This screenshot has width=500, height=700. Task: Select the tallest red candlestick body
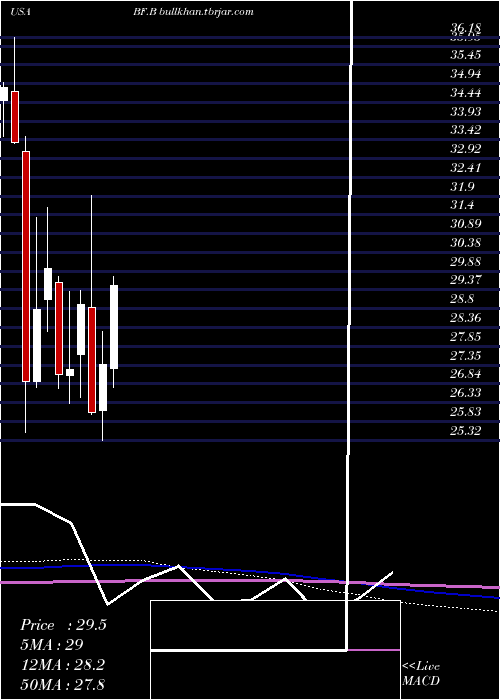pyautogui.click(x=26, y=267)
